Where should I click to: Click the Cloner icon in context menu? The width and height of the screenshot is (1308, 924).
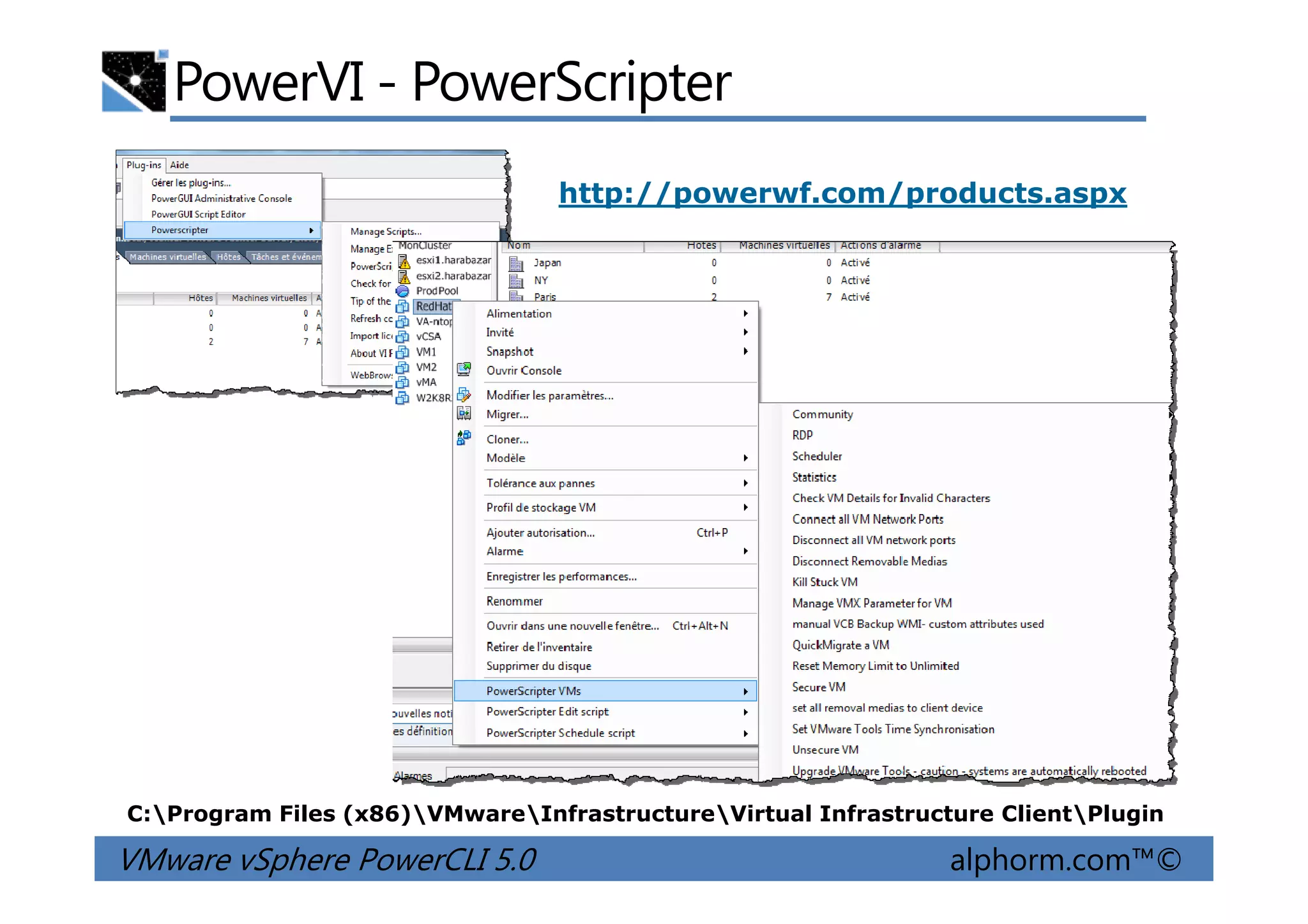[464, 438]
